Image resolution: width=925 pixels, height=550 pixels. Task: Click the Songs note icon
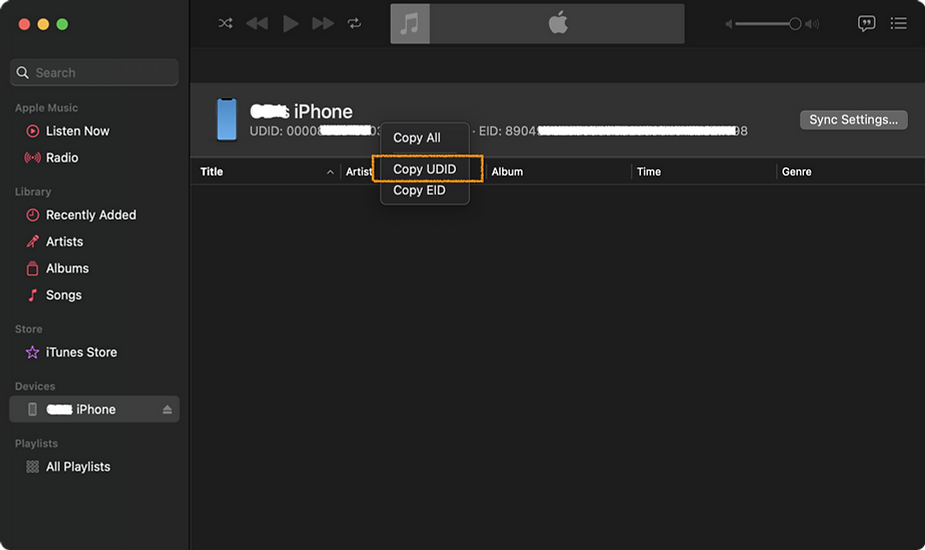coord(33,295)
